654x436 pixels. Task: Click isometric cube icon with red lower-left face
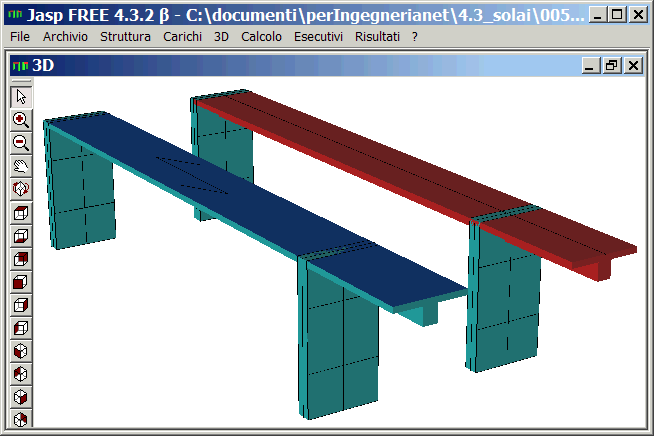21,351
